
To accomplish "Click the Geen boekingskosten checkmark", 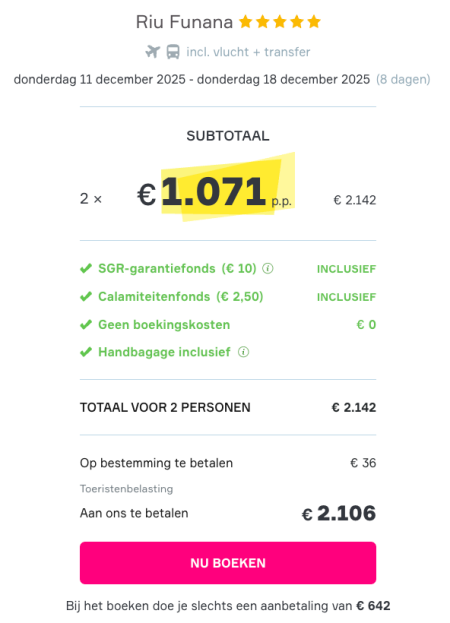I will coord(86,325).
